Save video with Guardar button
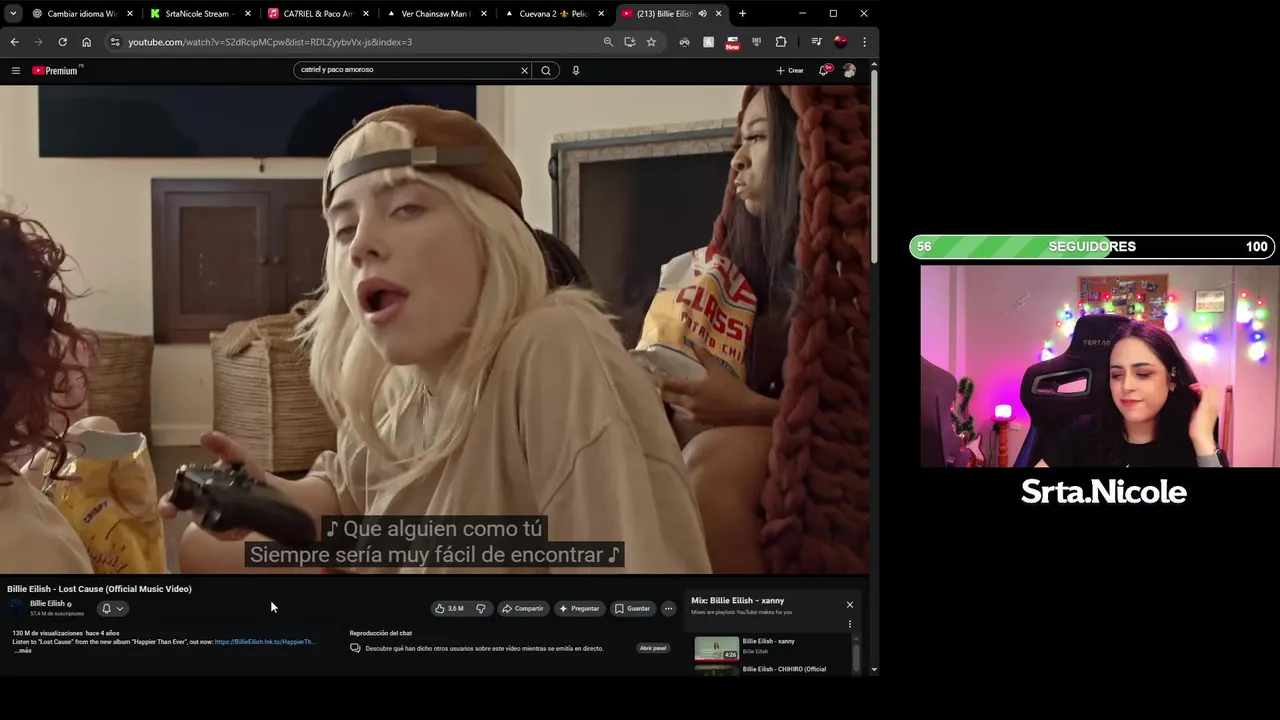 point(632,608)
